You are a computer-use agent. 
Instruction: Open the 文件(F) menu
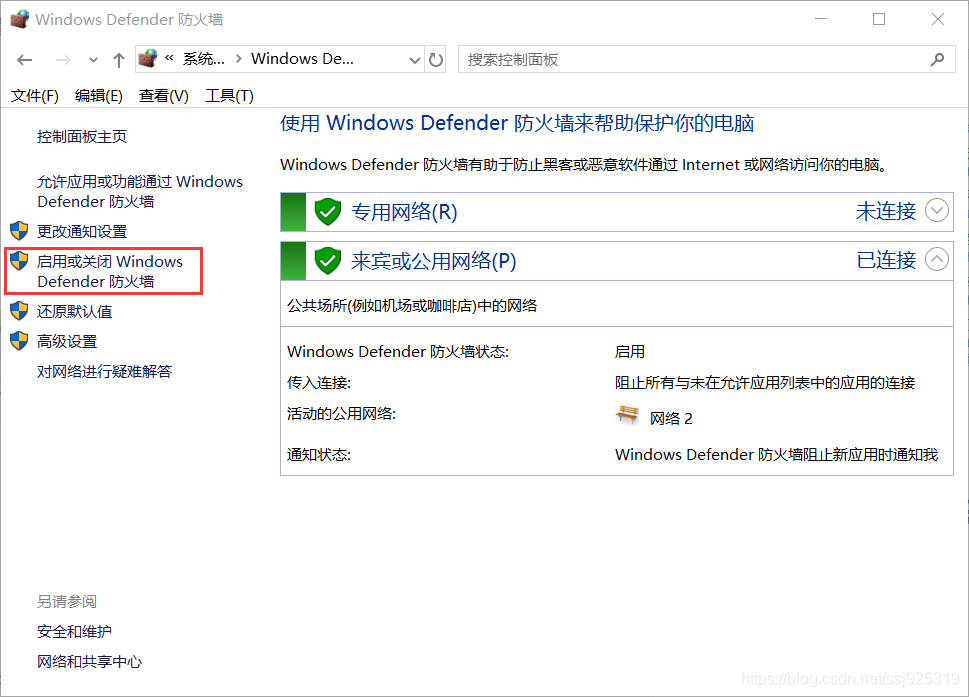click(x=35, y=96)
